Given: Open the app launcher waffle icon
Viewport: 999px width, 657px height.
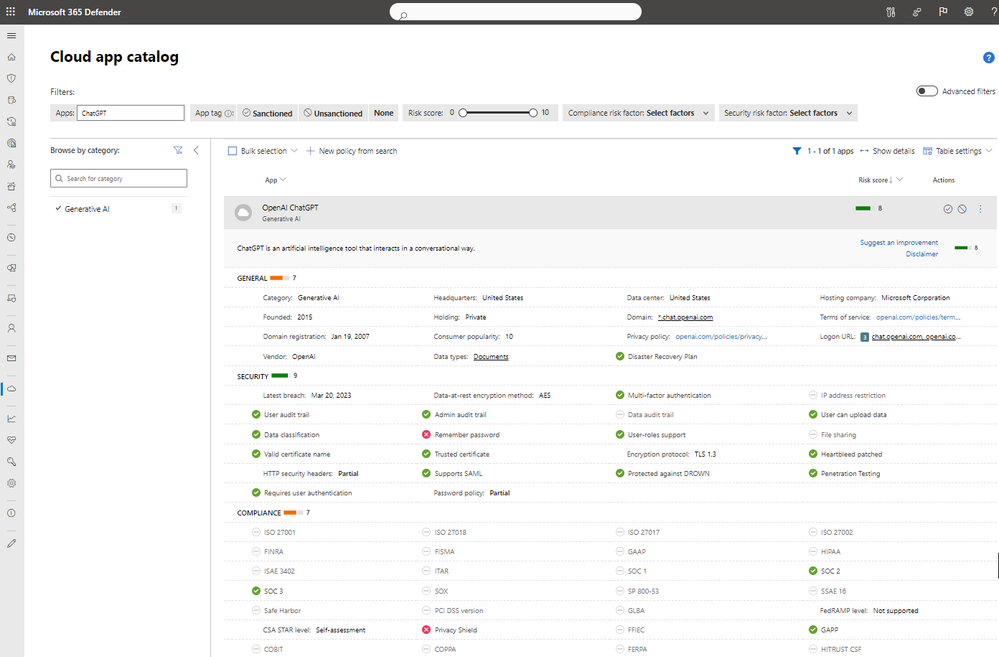Looking at the screenshot, I should tap(11, 11).
